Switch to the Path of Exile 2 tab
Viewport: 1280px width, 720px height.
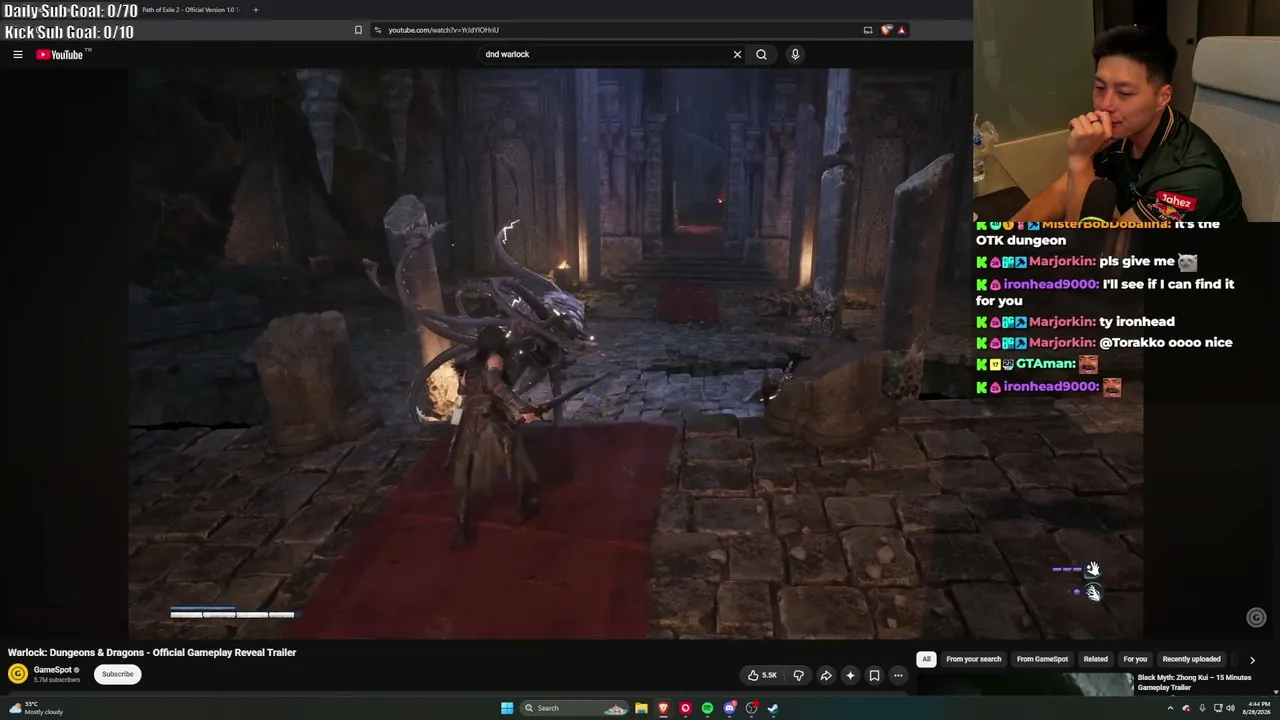click(x=188, y=10)
